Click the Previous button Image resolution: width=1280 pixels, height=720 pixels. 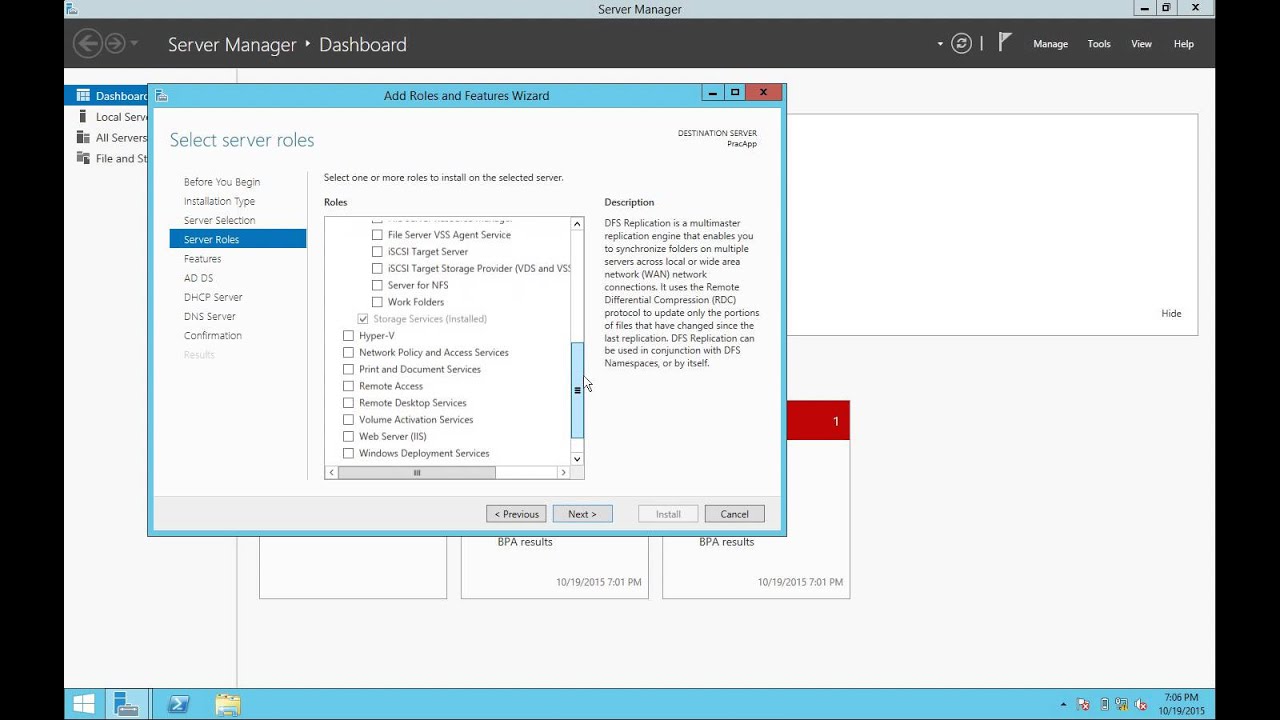(x=516, y=514)
